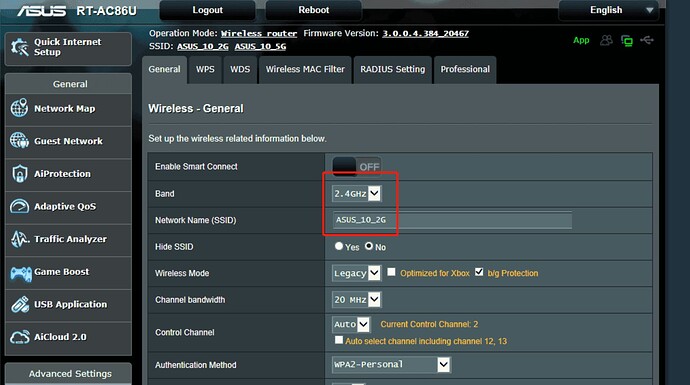Open firmware version 3.0.0.4.384_20467 link

[x=426, y=33]
